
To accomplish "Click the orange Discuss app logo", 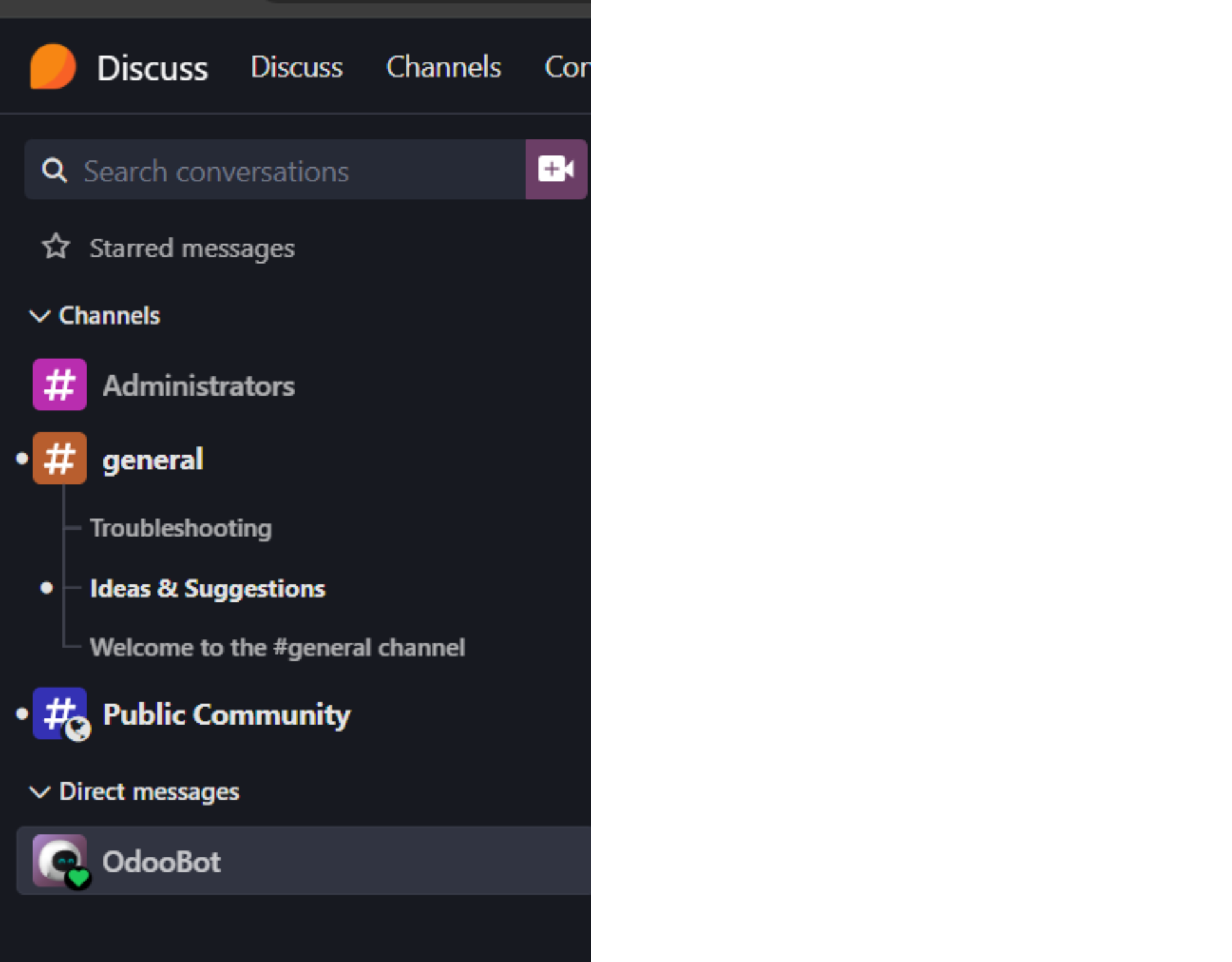I will tap(53, 67).
